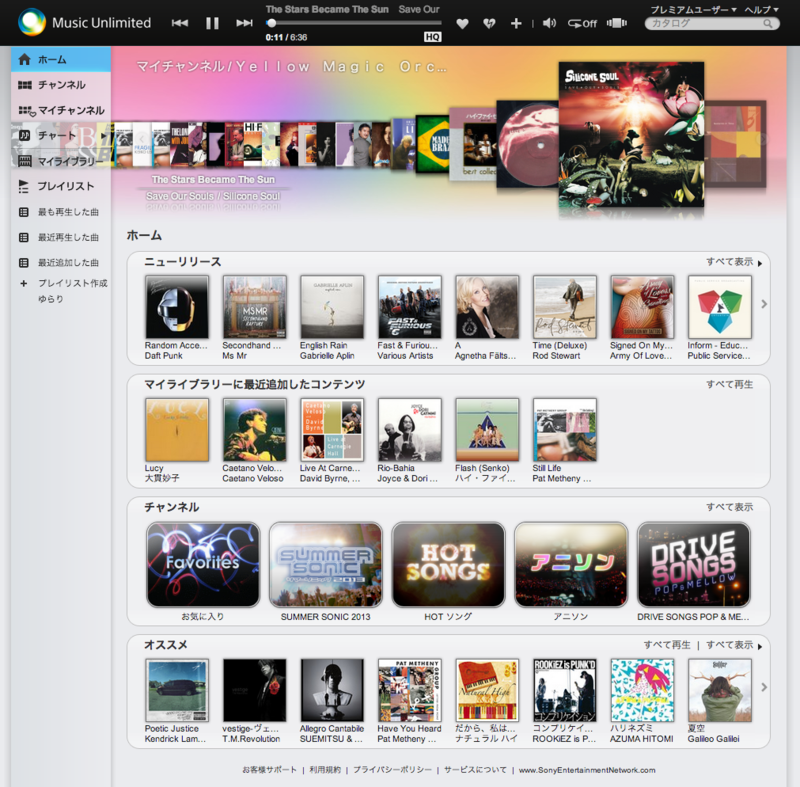
Task: Toggle HQ audio quality badge
Action: click(432, 37)
